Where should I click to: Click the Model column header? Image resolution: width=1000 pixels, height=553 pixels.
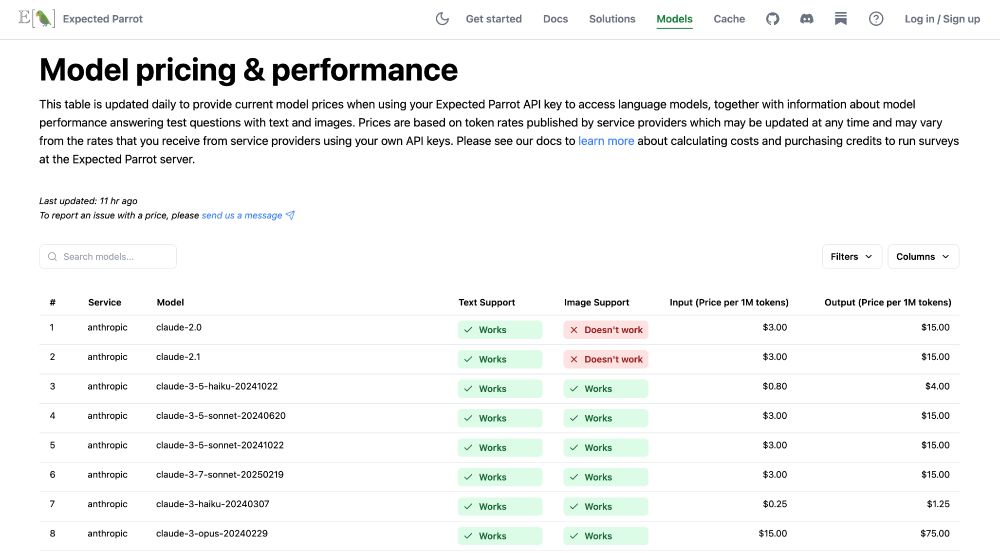170,302
